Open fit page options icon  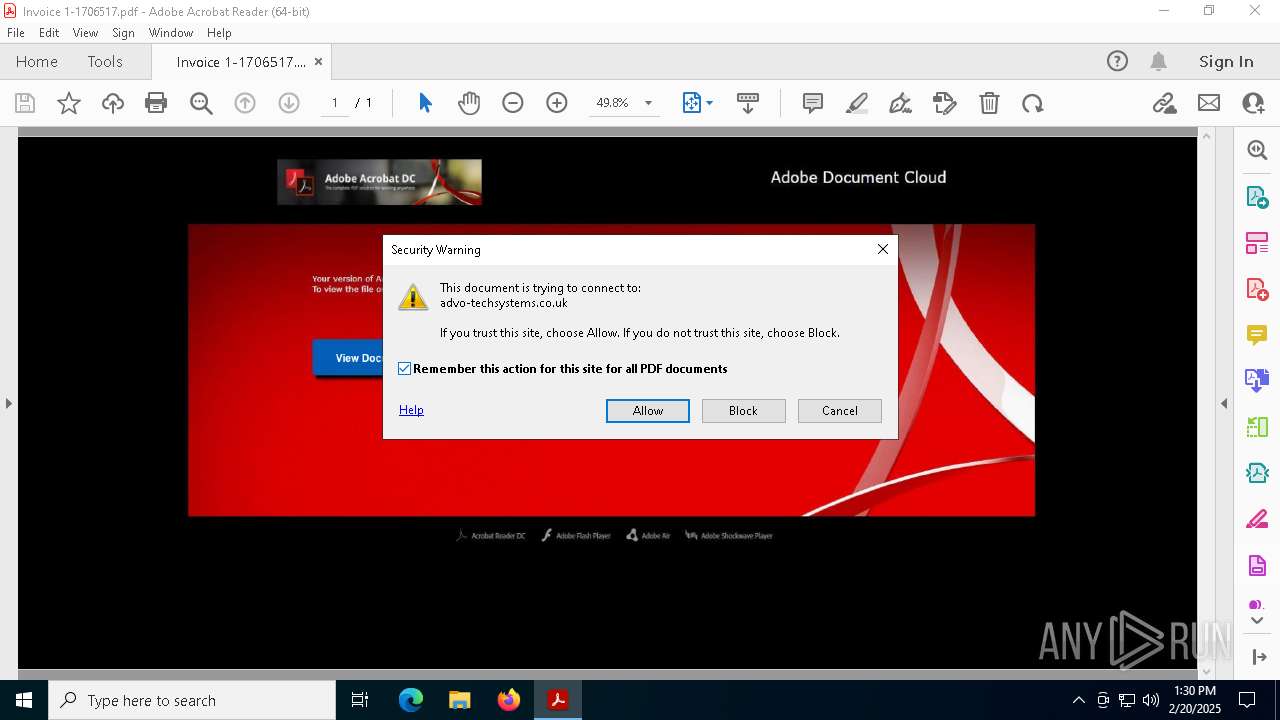tap(697, 103)
